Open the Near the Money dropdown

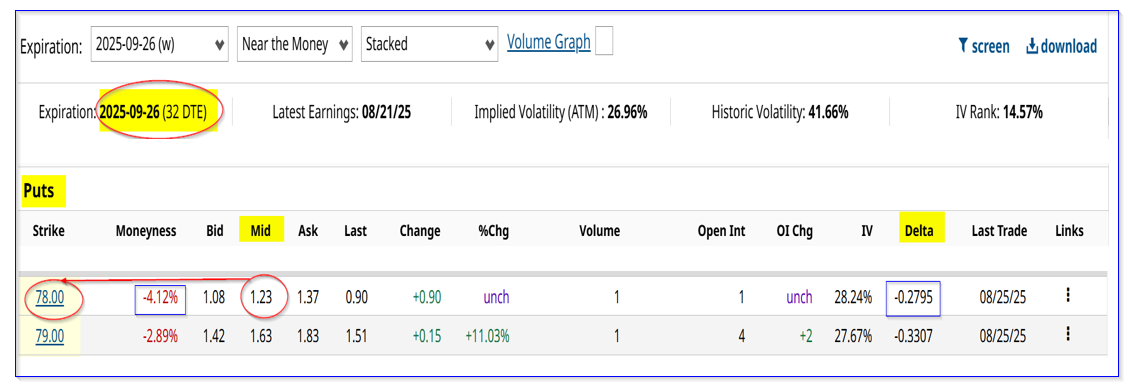point(295,45)
